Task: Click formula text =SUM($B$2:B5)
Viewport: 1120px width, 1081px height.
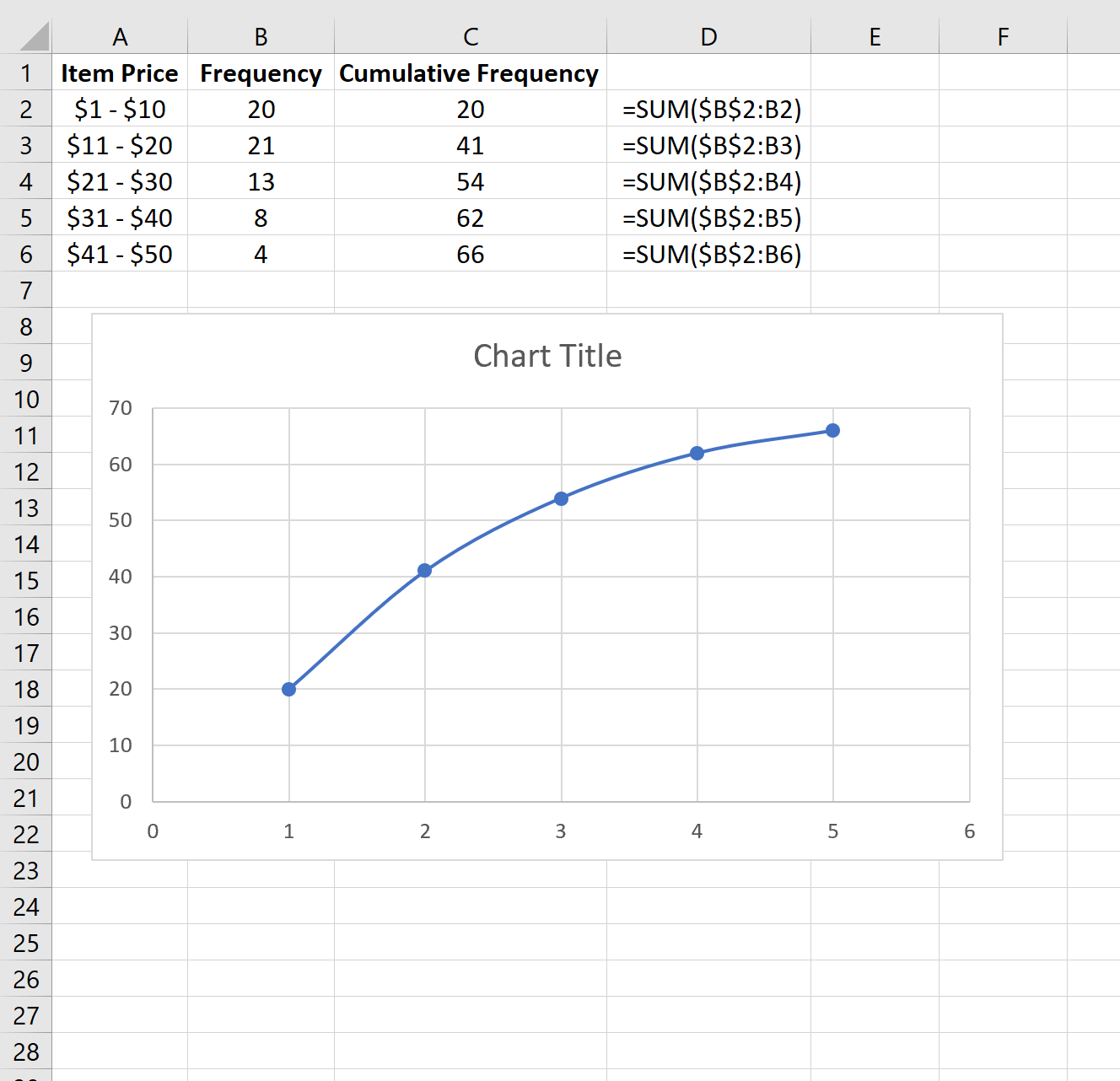Action: (x=712, y=218)
